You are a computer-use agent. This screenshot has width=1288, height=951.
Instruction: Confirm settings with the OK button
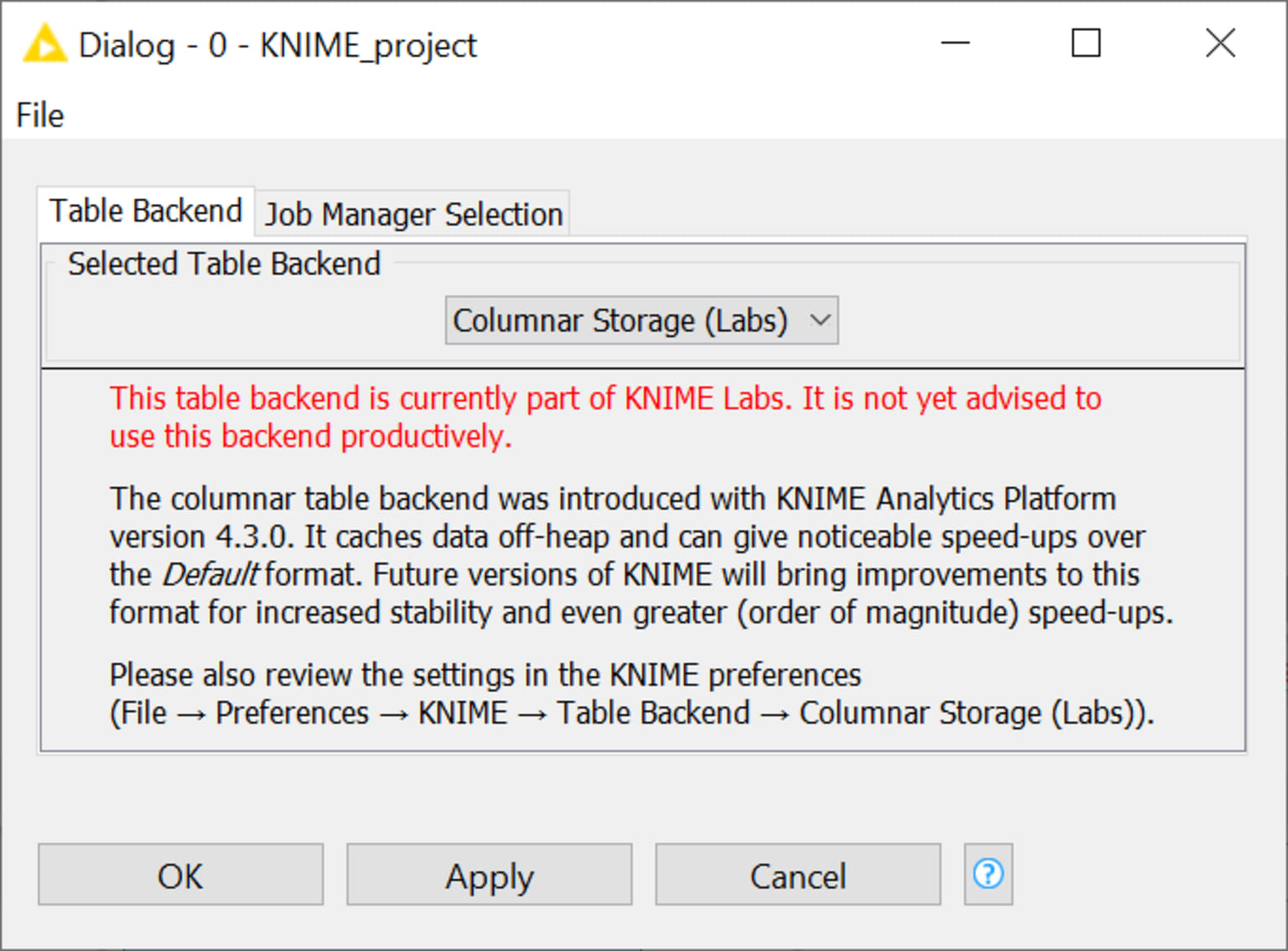(x=180, y=875)
